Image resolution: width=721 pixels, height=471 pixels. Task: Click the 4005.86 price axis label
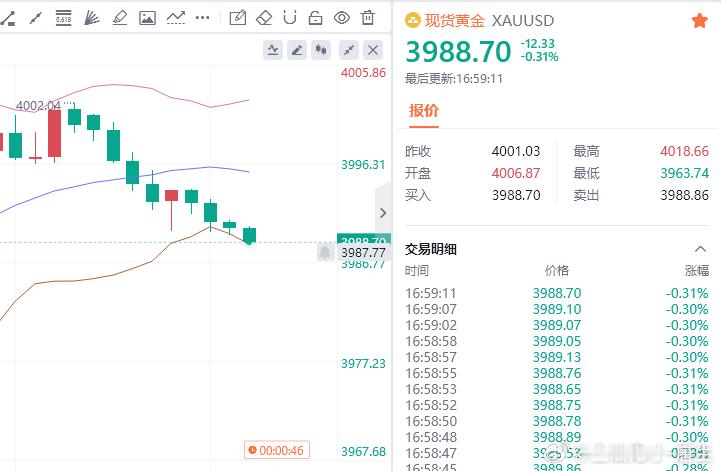363,73
